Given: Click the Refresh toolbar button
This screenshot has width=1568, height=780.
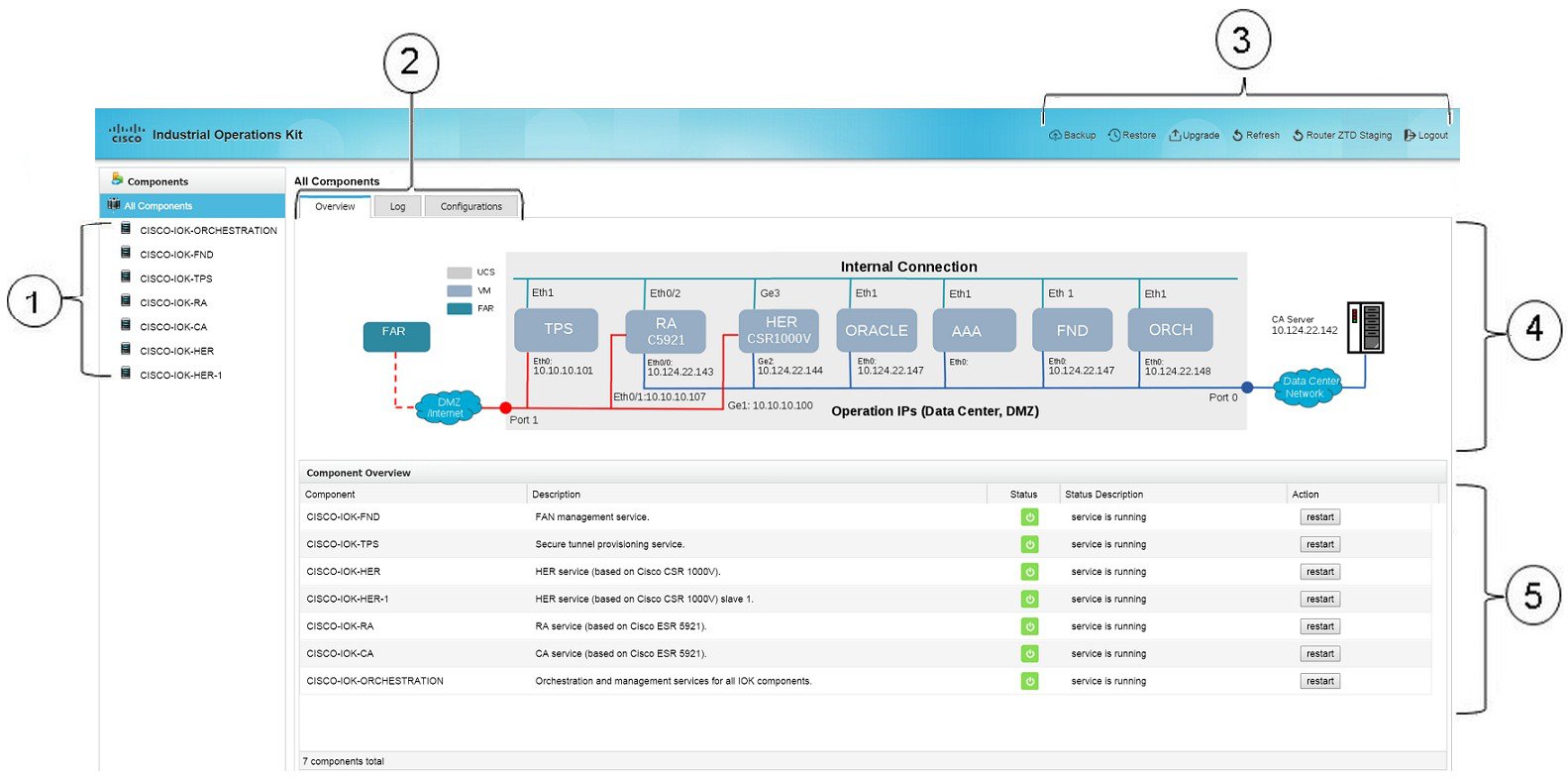Looking at the screenshot, I should pos(1256,135).
